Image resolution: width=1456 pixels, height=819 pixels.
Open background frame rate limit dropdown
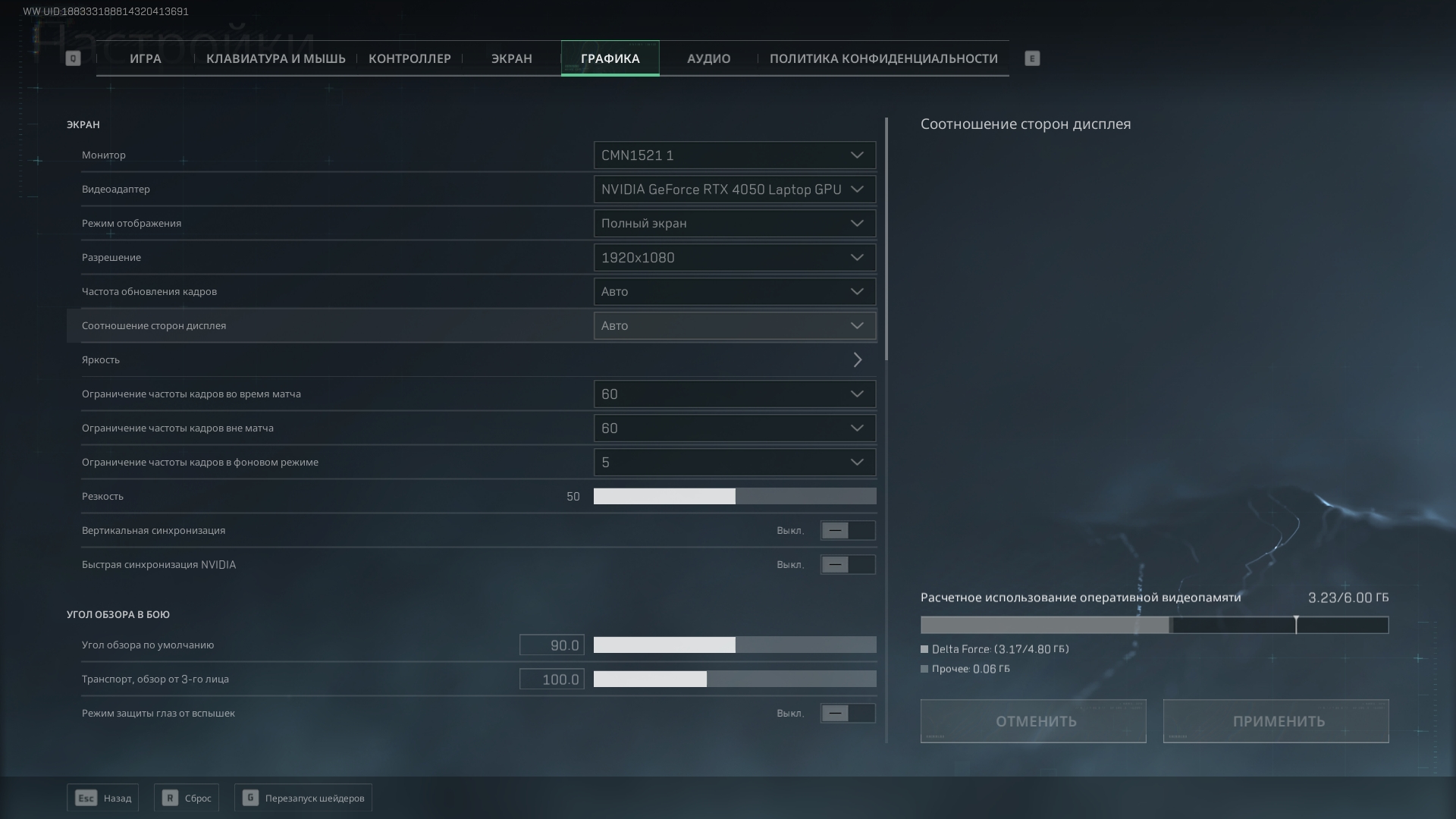(x=734, y=463)
